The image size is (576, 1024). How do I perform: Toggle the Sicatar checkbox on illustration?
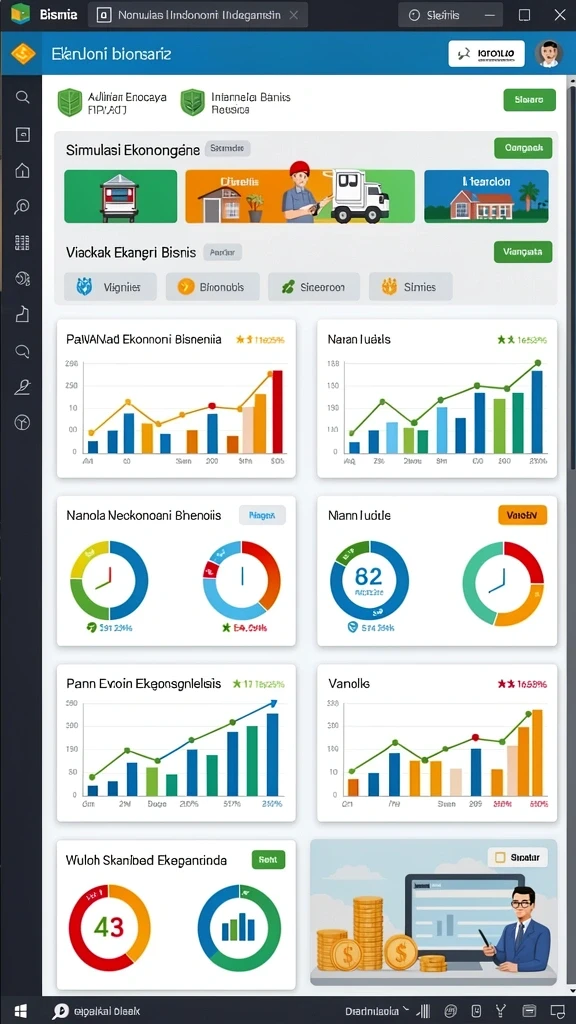coord(501,857)
